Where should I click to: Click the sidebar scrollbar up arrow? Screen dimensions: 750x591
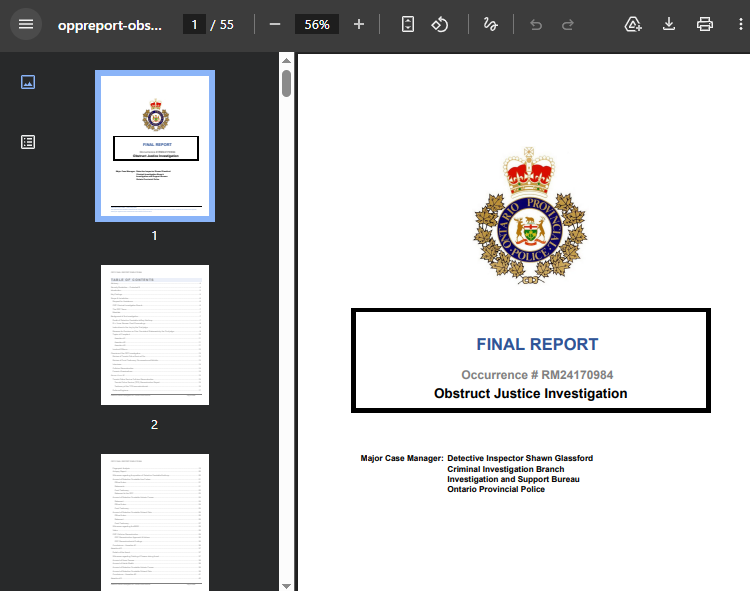(287, 60)
